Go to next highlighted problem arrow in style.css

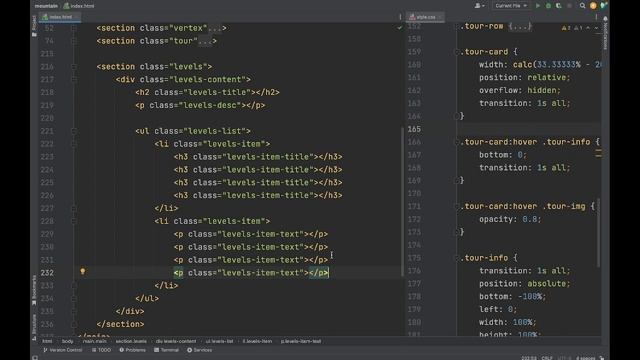(x=596, y=28)
